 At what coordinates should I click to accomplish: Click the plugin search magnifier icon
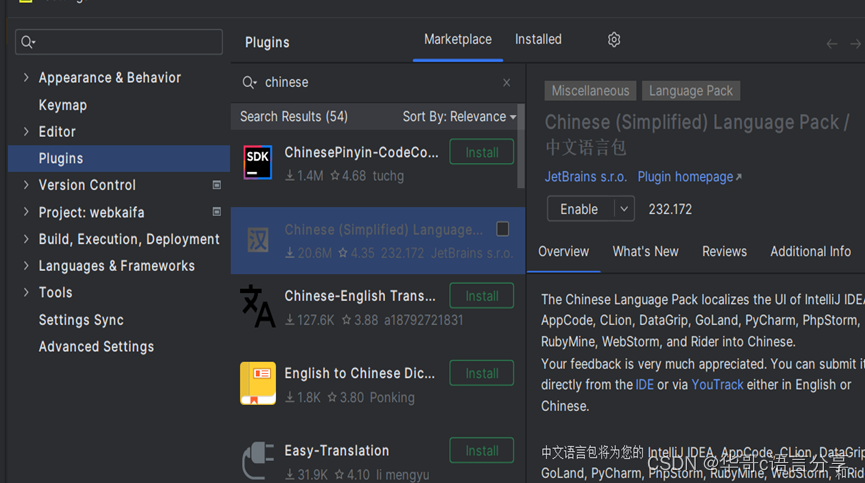click(249, 83)
